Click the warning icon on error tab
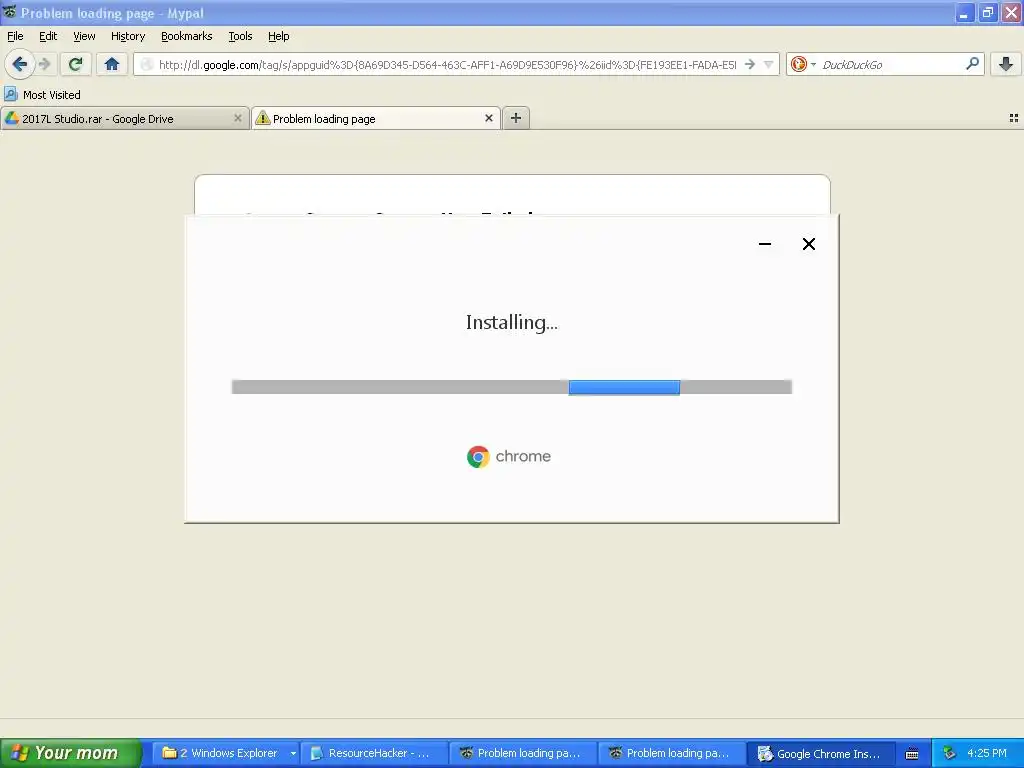The height and width of the screenshot is (768, 1024). (263, 118)
